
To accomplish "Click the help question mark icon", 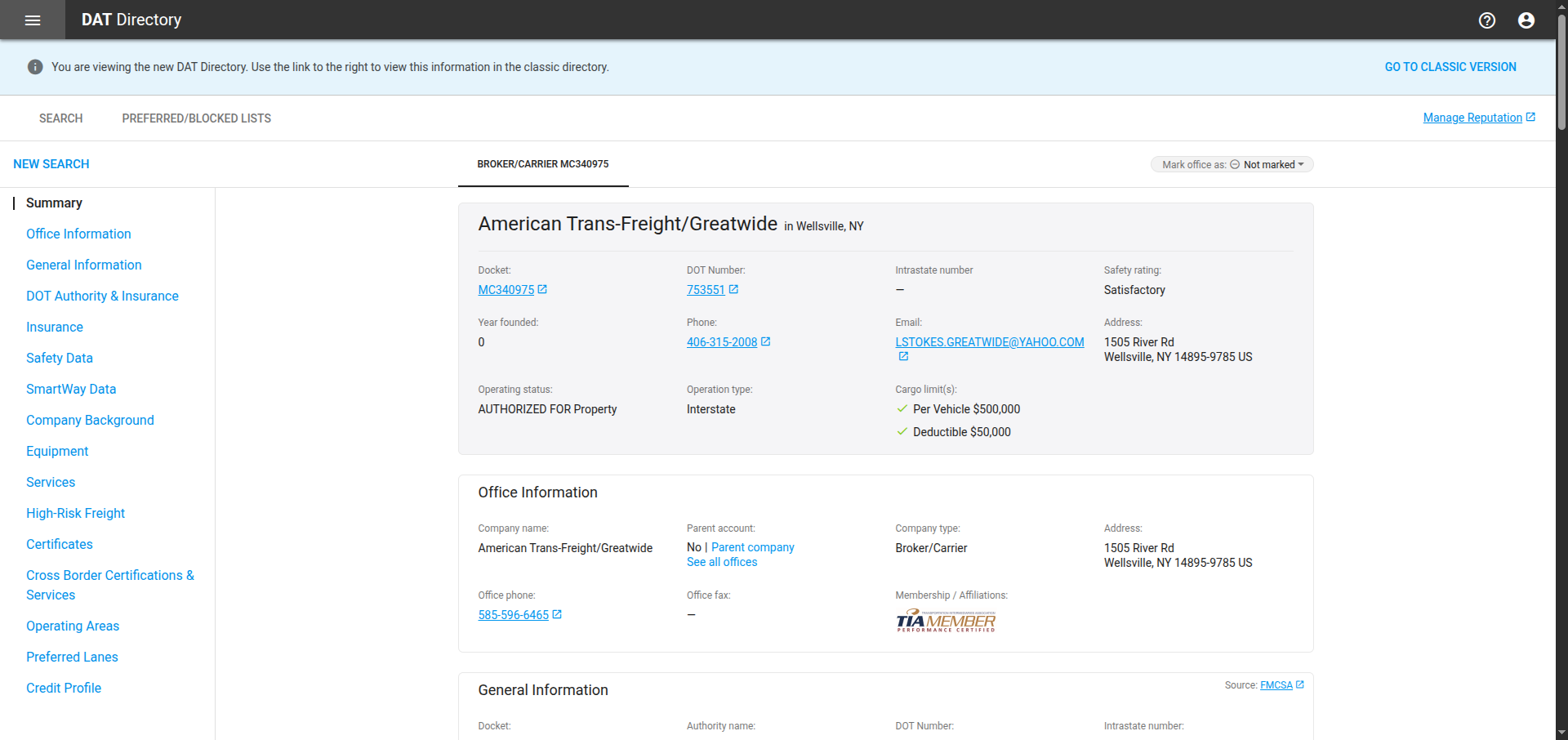I will click(x=1486, y=20).
